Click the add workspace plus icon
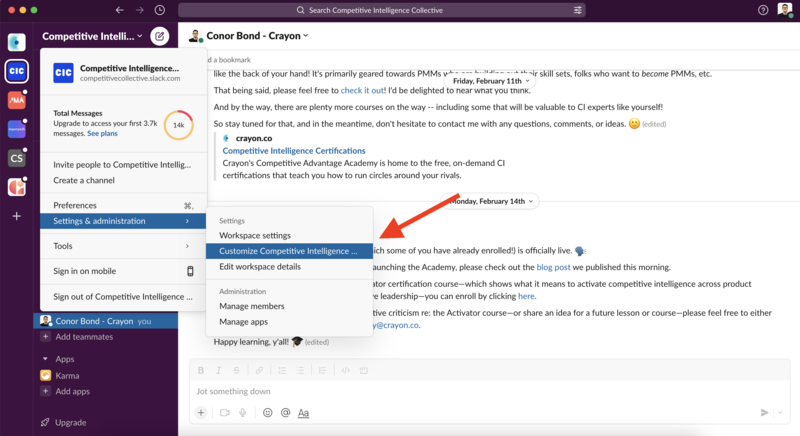This screenshot has width=800, height=436. tap(16, 216)
